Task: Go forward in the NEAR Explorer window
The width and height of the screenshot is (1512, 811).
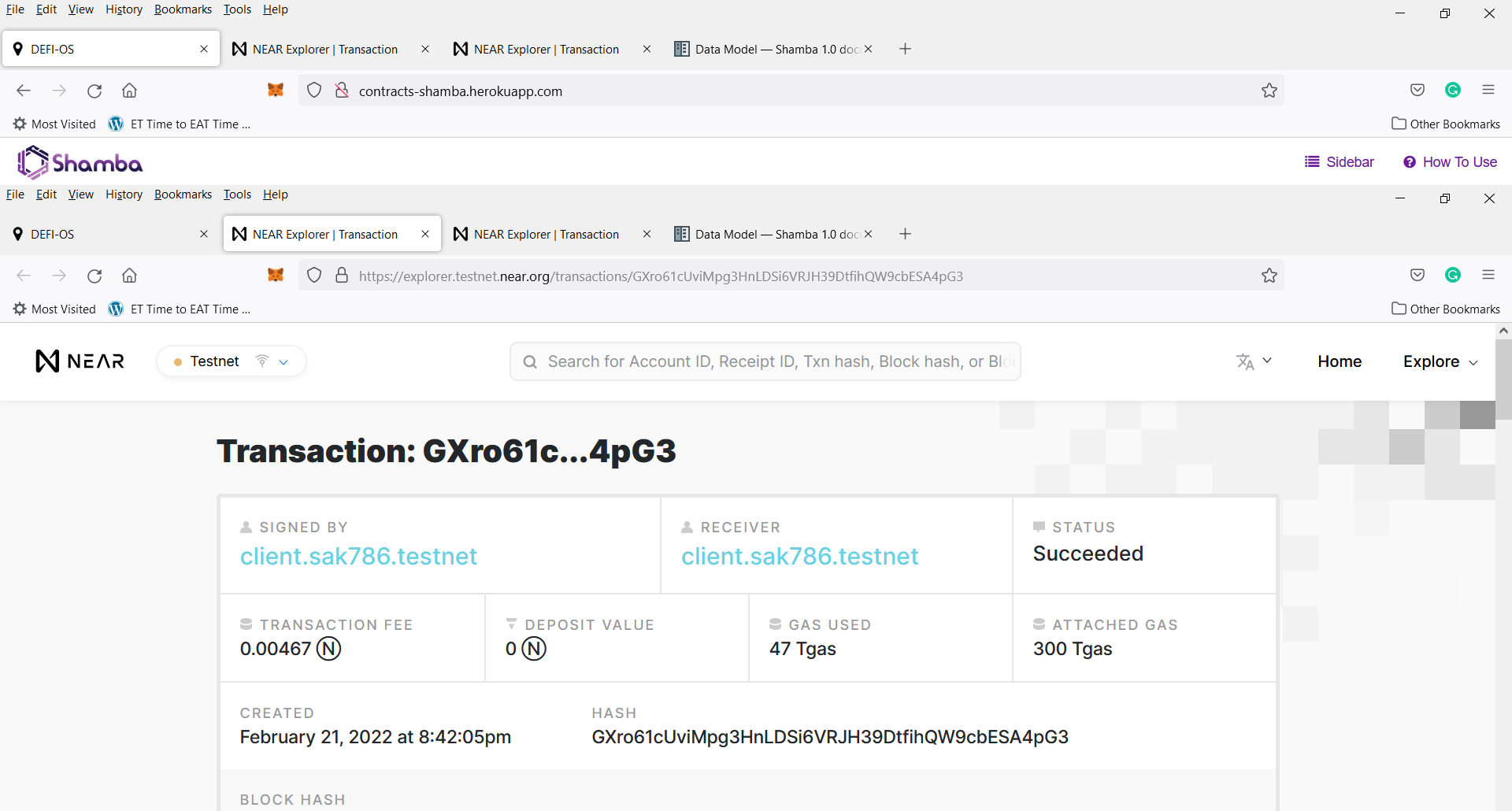Action: 59,276
